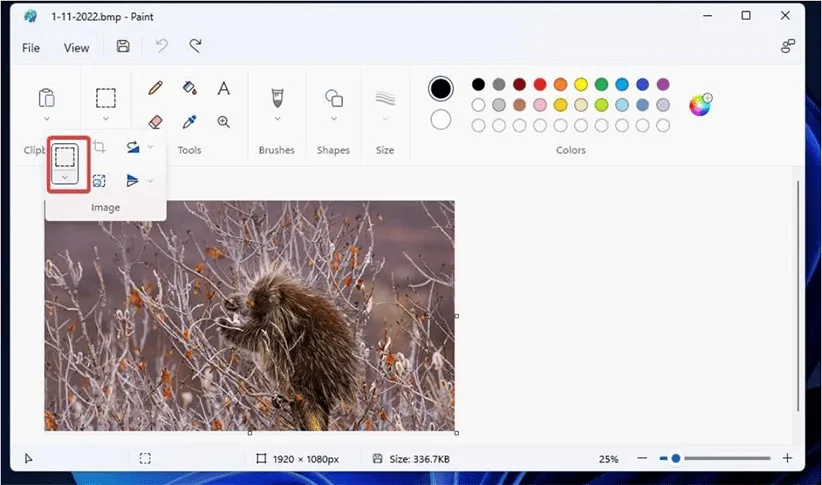Expand the Flip options dropdown arrow
822x485 pixels.
151,181
